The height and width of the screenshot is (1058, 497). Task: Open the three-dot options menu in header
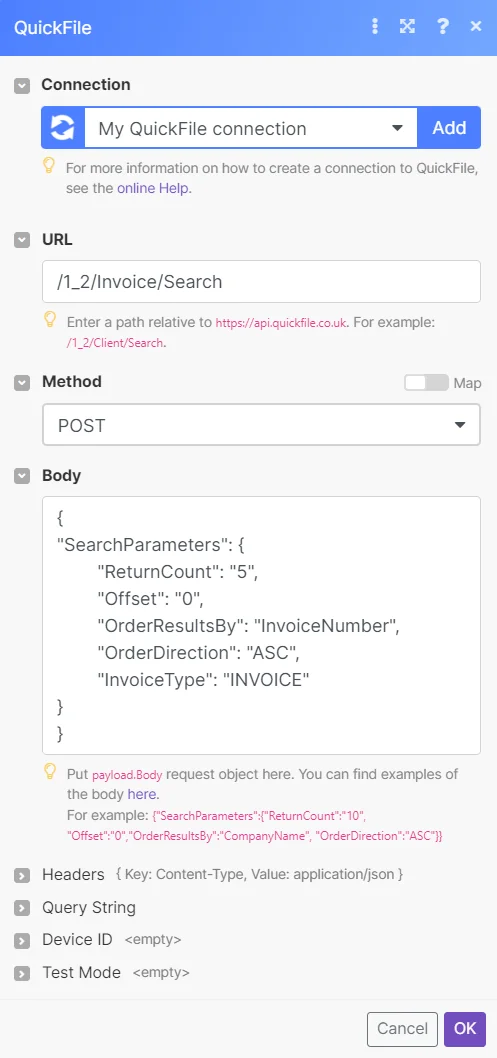376,27
